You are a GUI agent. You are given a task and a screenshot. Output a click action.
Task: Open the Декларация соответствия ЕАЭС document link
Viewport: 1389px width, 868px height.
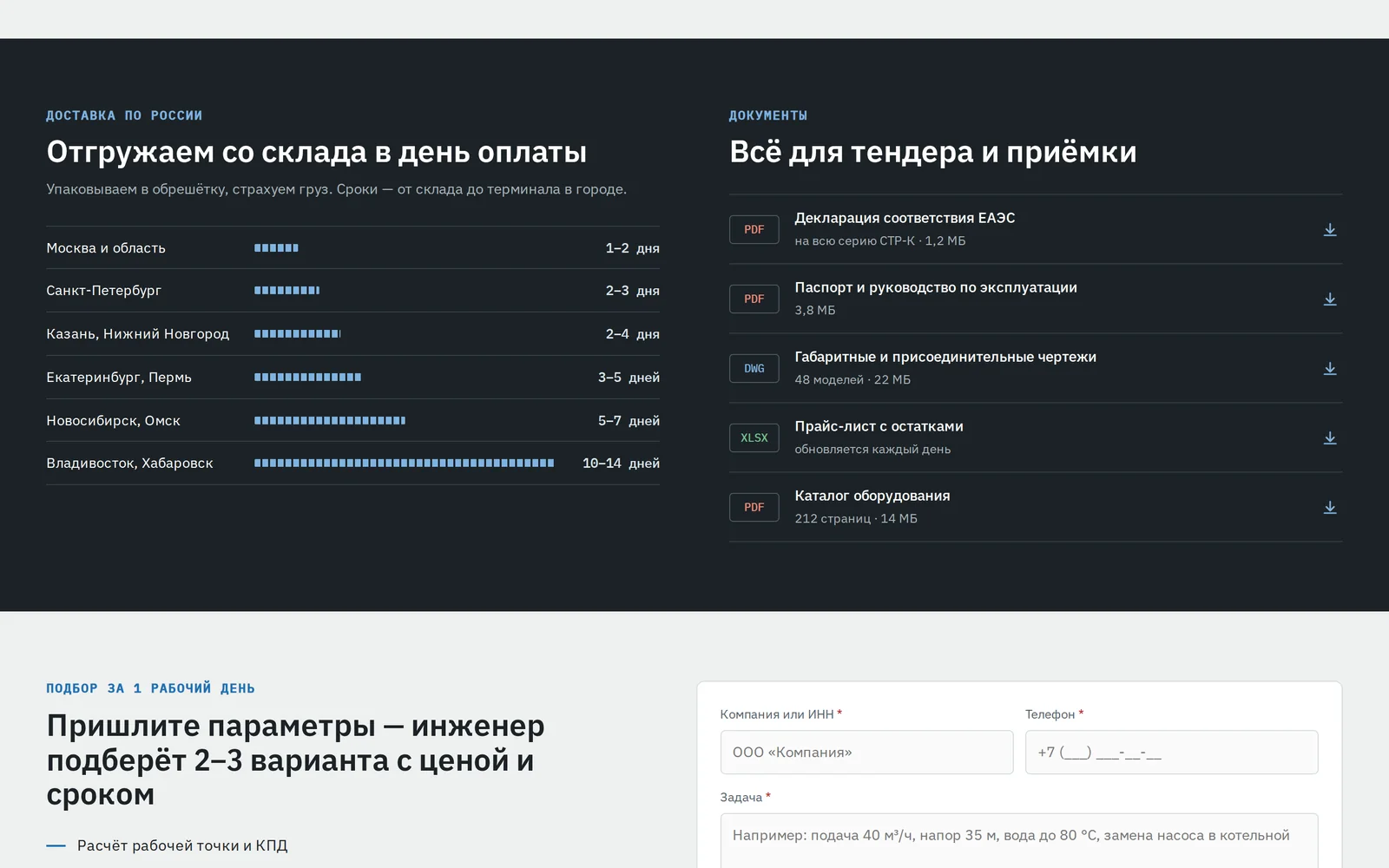tap(905, 218)
